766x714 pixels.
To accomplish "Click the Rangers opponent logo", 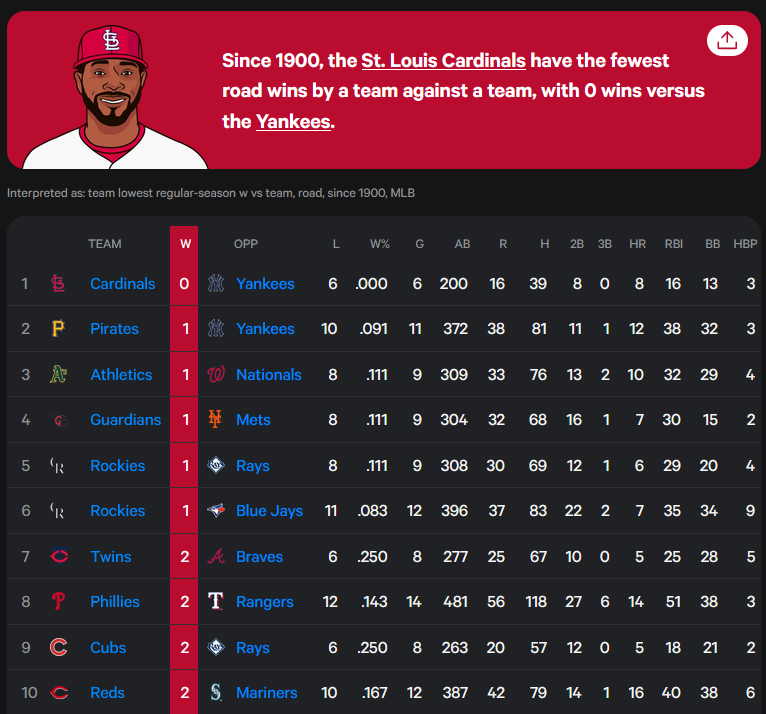I will click(x=215, y=601).
